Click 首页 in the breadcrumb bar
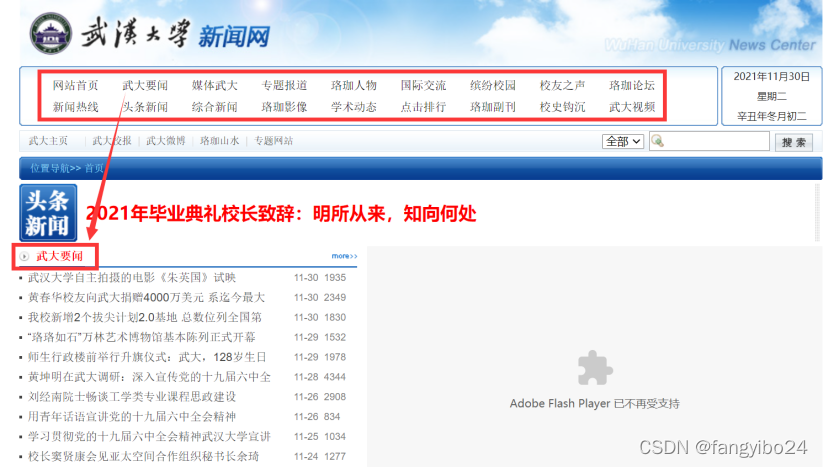Screen dimensions: 823x467 (x=94, y=168)
